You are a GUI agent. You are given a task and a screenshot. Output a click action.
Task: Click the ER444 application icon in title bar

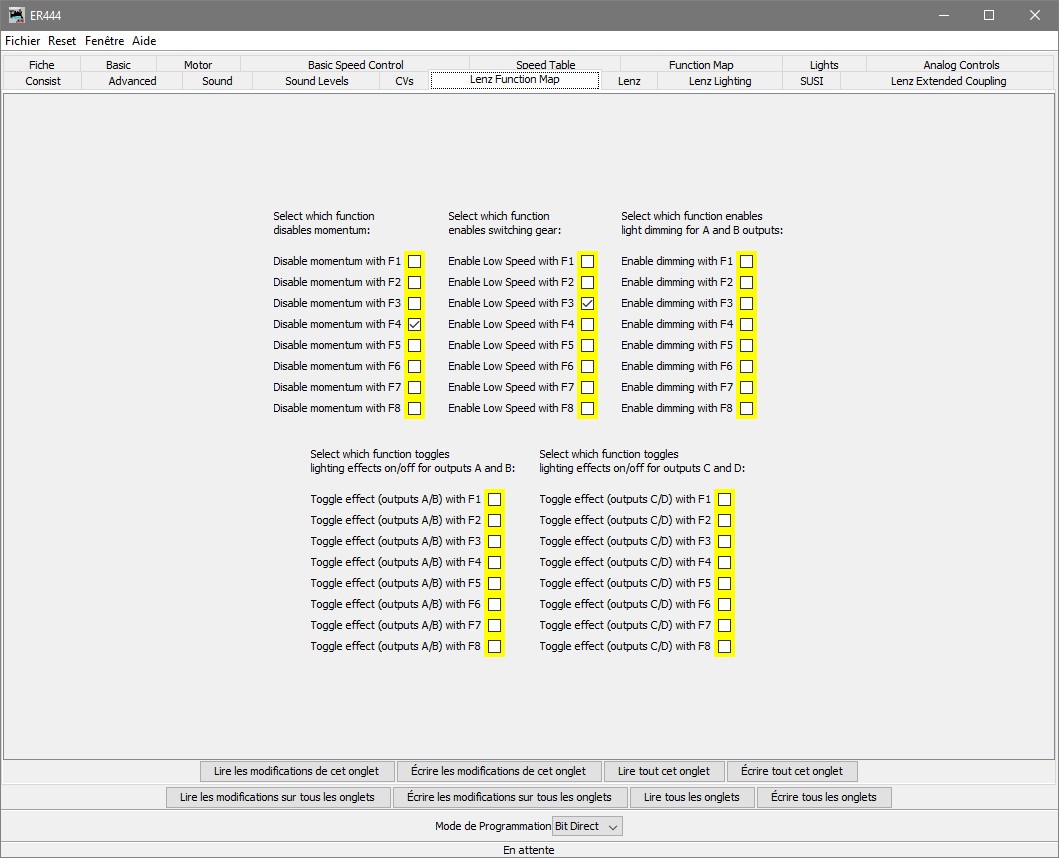pos(16,15)
